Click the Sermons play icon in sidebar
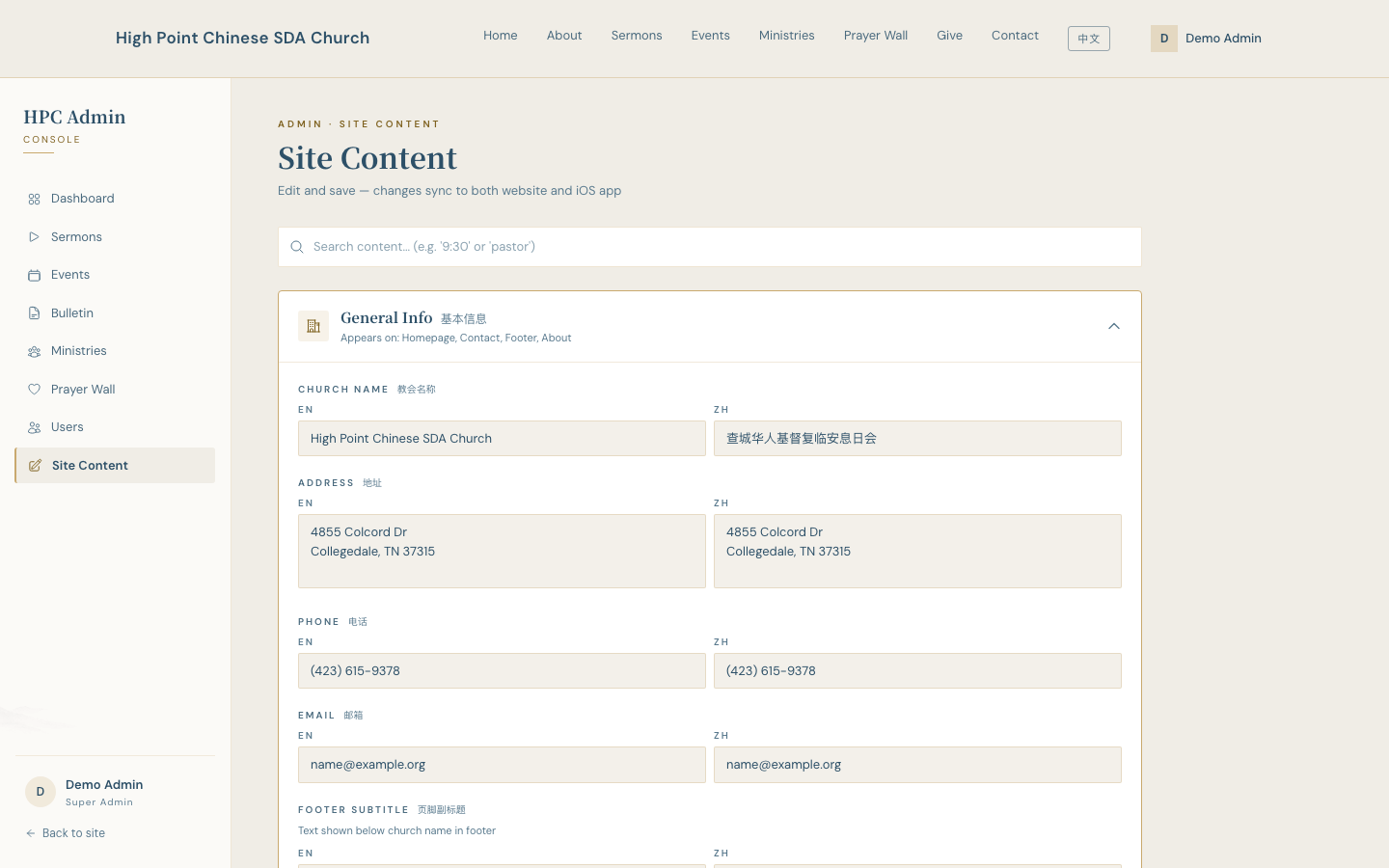Viewport: 1389px width, 868px height. pyautogui.click(x=34, y=237)
